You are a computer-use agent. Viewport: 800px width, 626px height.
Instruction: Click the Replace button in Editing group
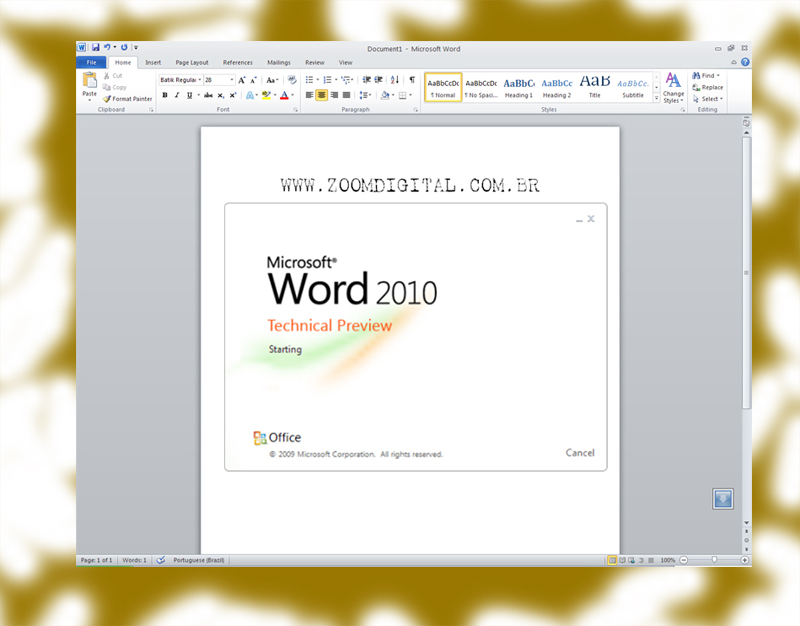coord(708,87)
